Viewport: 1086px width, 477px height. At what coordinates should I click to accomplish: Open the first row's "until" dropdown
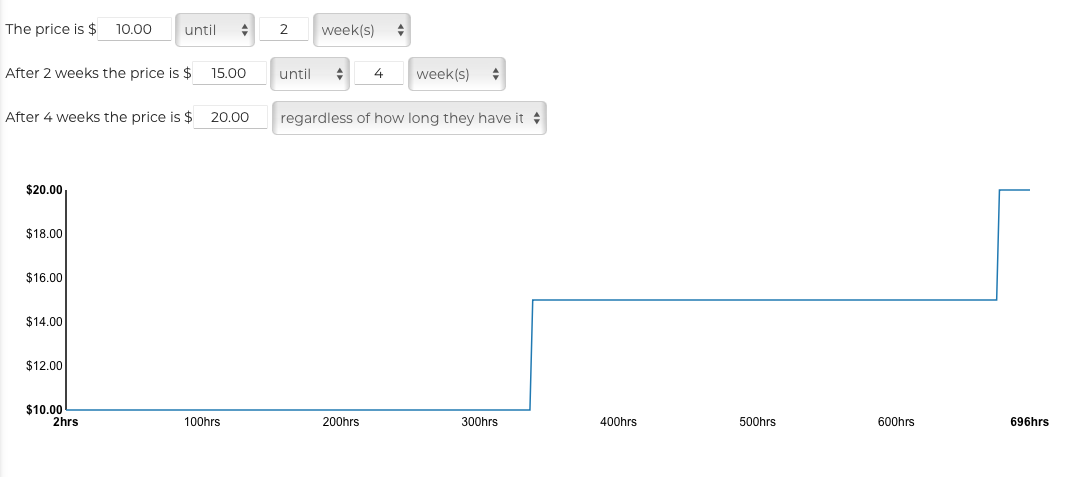pyautogui.click(x=214, y=30)
